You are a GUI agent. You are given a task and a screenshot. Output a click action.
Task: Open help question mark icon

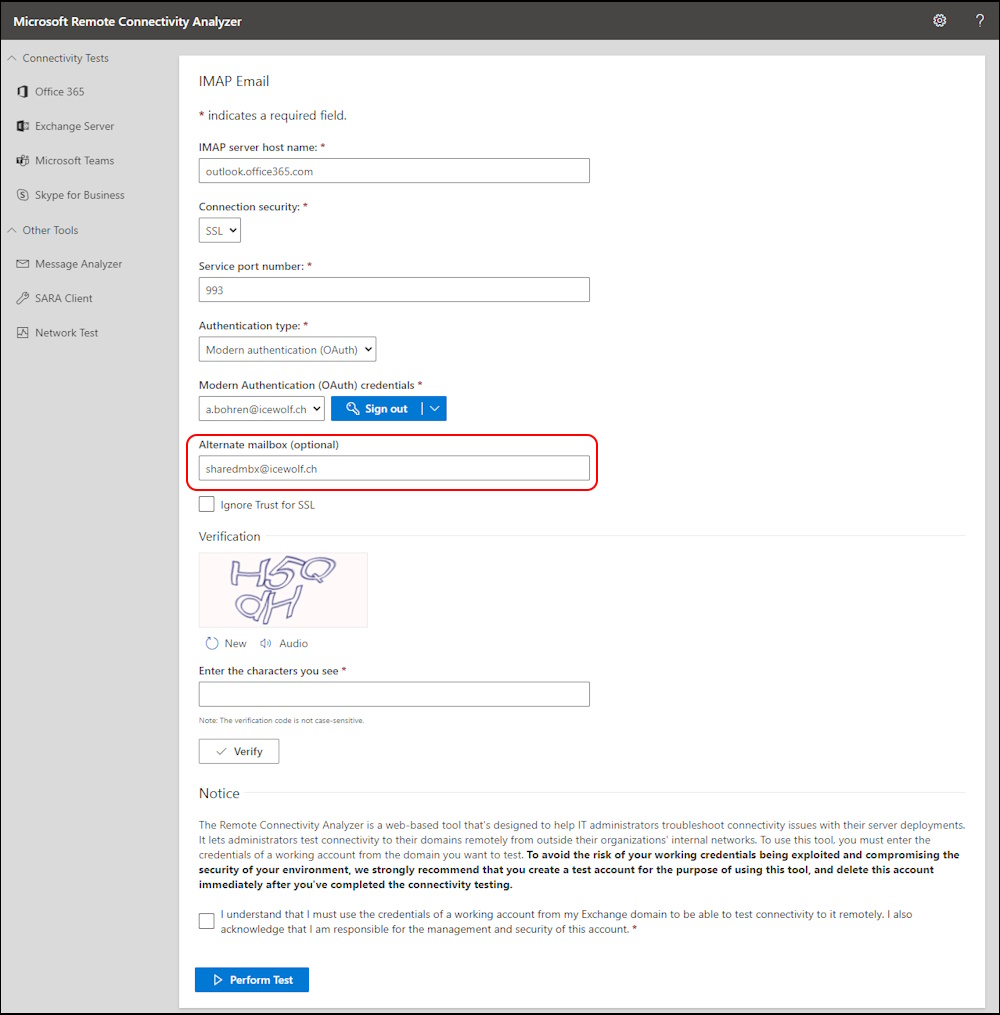[x=980, y=21]
